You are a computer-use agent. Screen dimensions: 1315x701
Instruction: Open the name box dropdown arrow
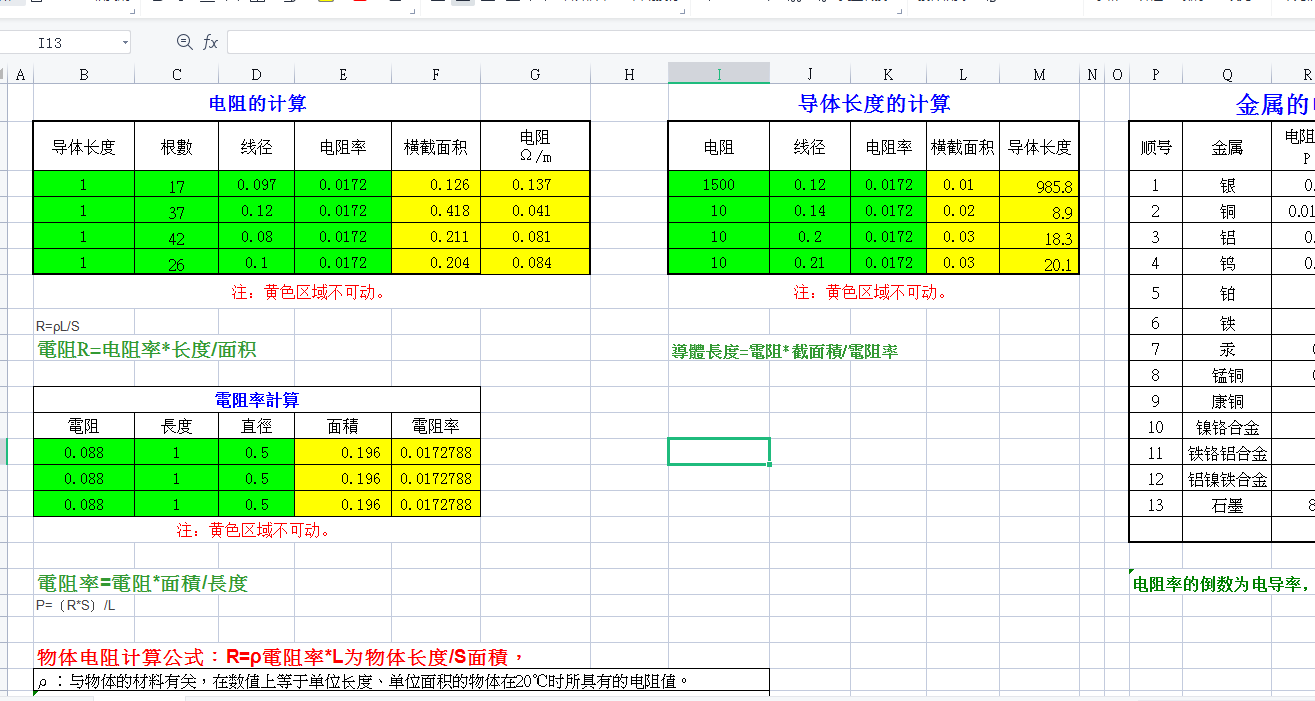pos(125,42)
